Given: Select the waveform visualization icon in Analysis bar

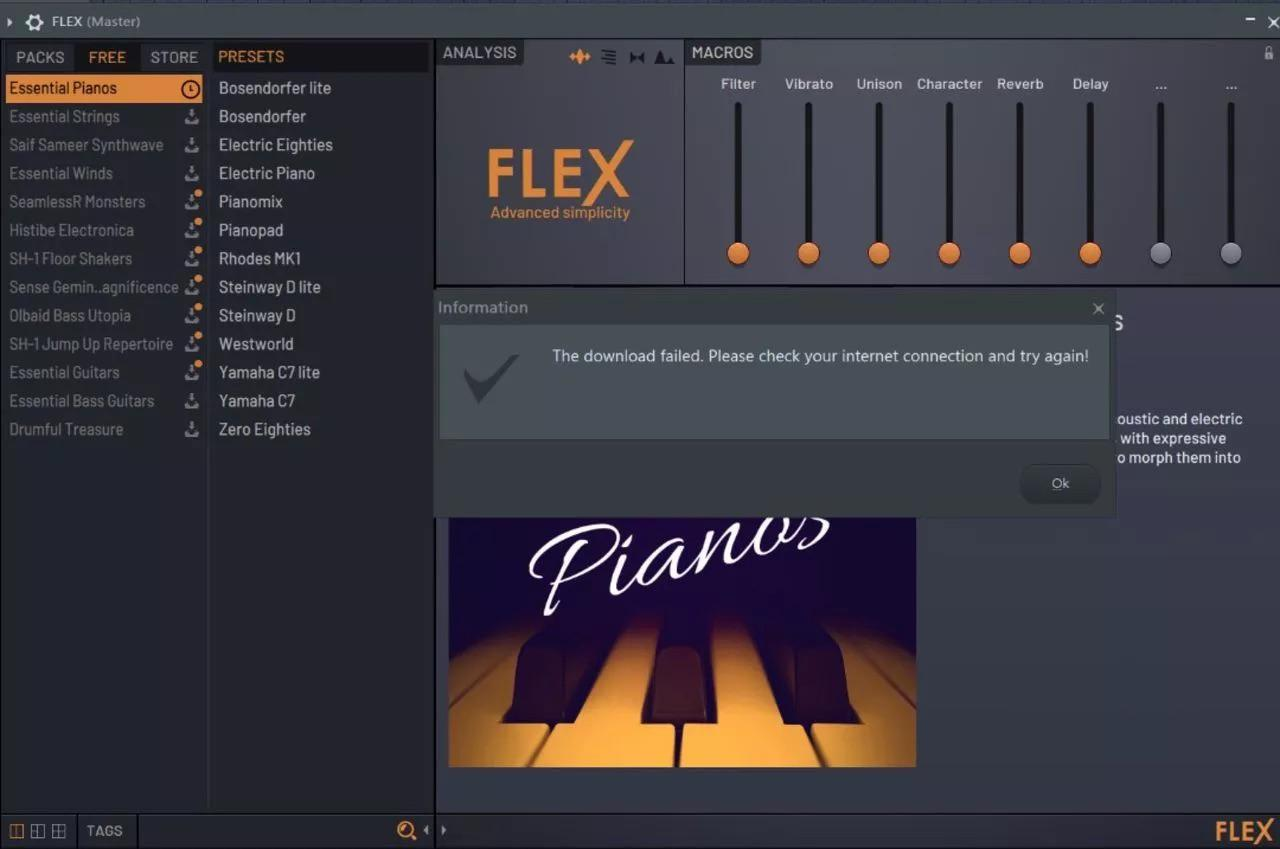Looking at the screenshot, I should click(x=580, y=57).
